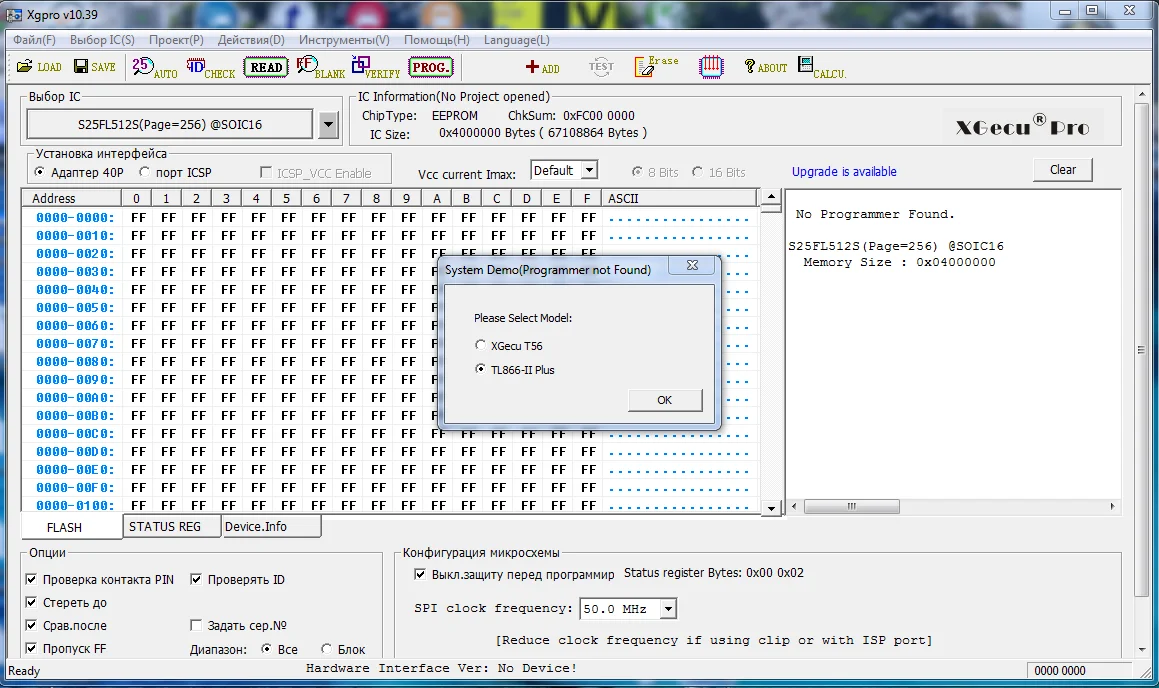This screenshot has width=1159, height=688.
Task: Click the SAVE file toolbar icon
Action: click(x=95, y=67)
